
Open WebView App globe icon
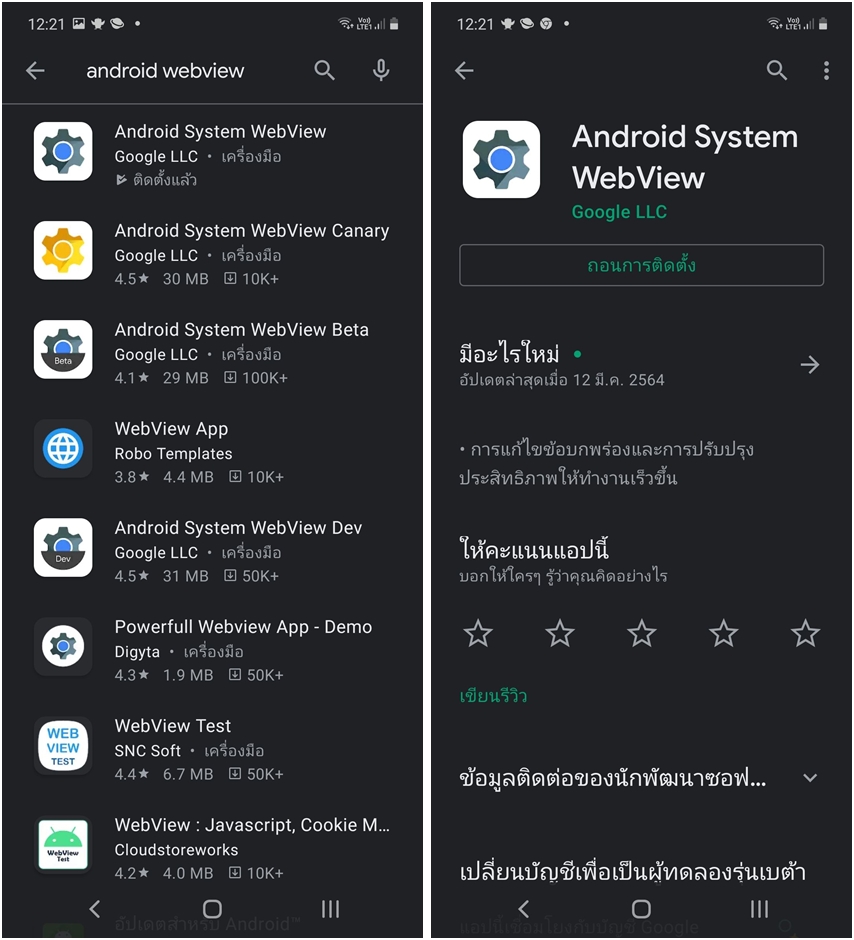[x=63, y=448]
